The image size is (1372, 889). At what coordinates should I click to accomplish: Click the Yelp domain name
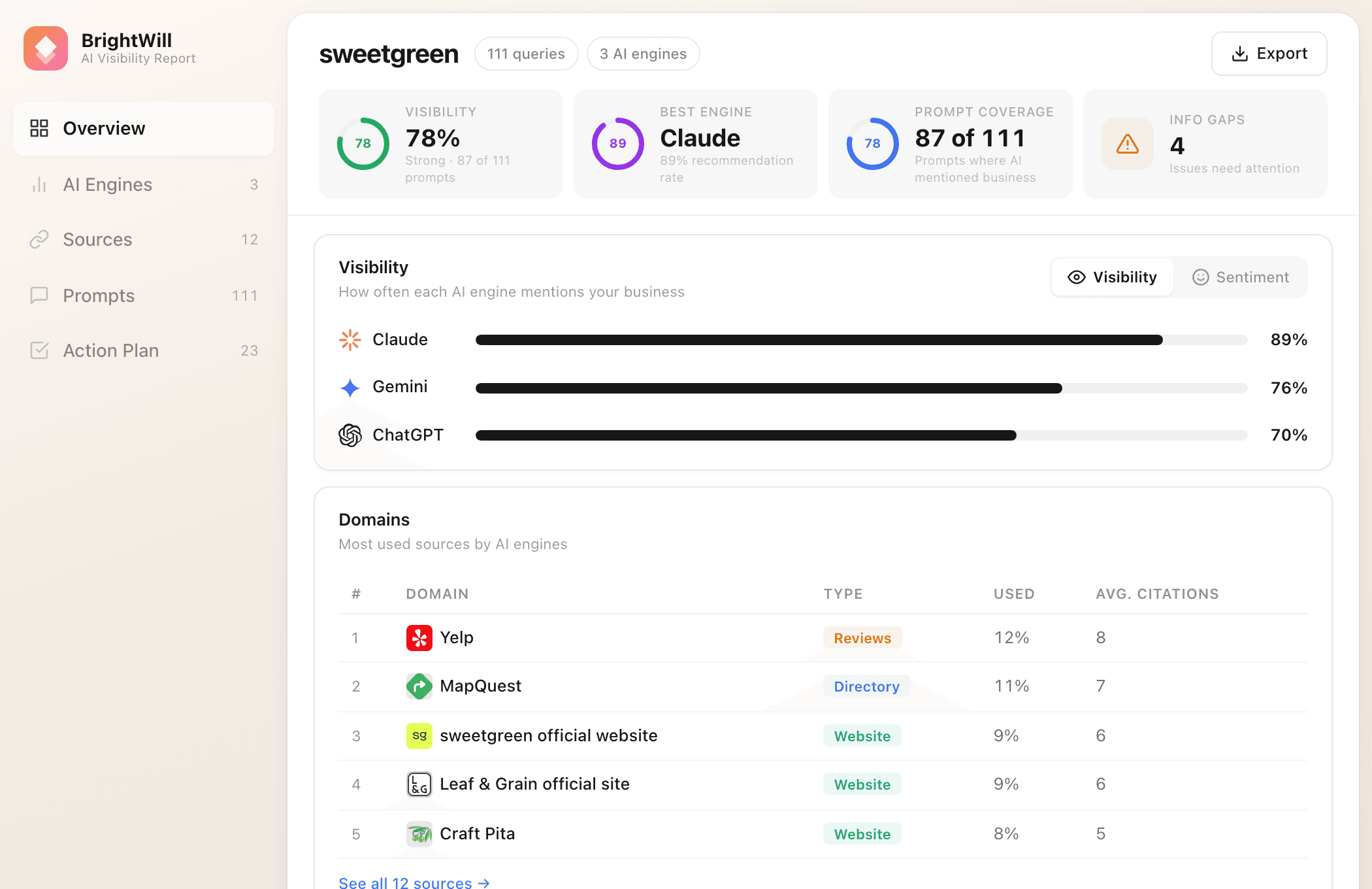[457, 638]
